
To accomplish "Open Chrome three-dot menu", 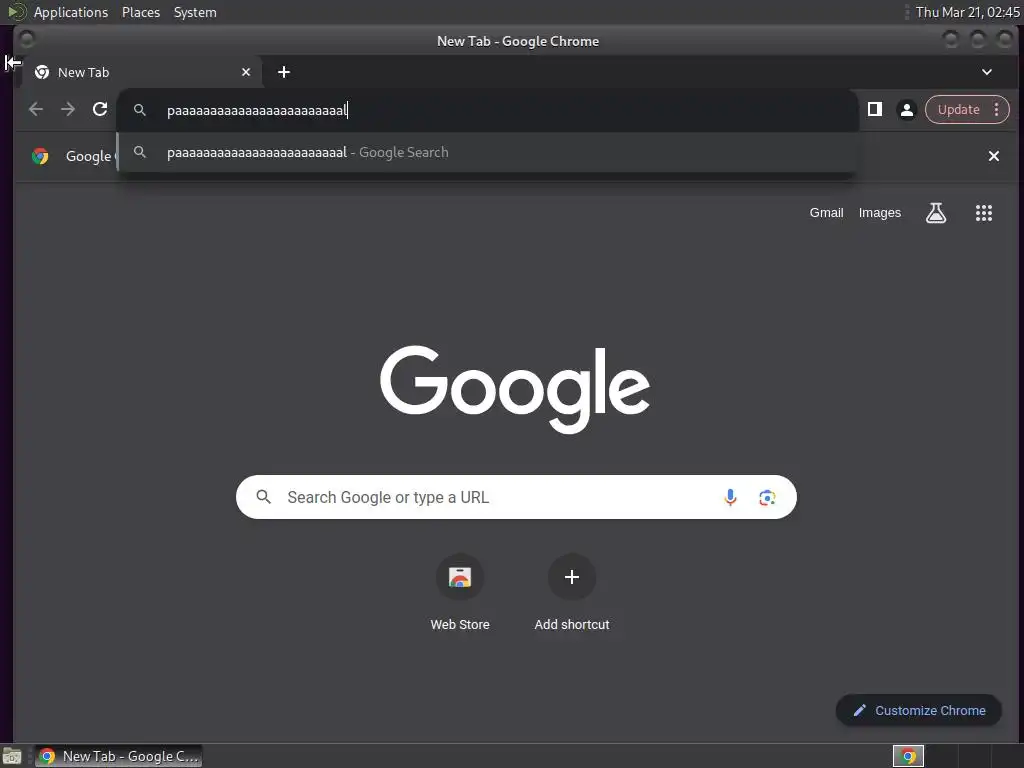I will click(x=997, y=110).
